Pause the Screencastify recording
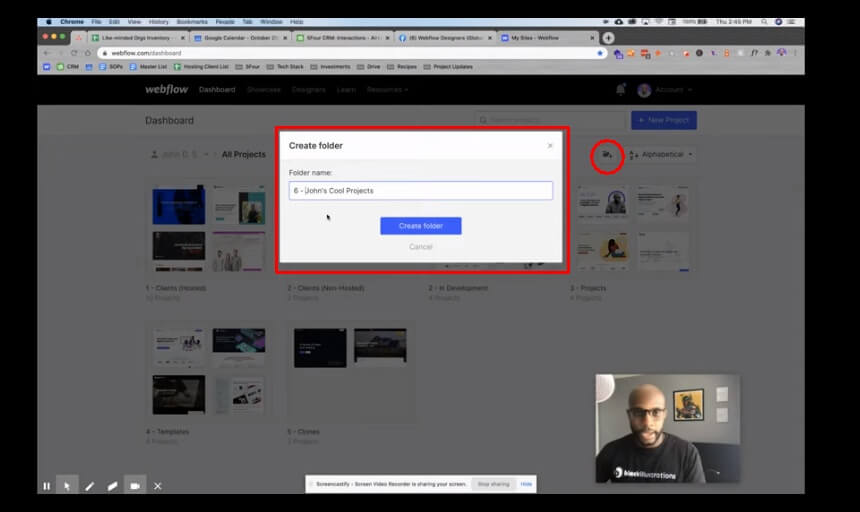Image resolution: width=860 pixels, height=512 pixels. (47, 486)
